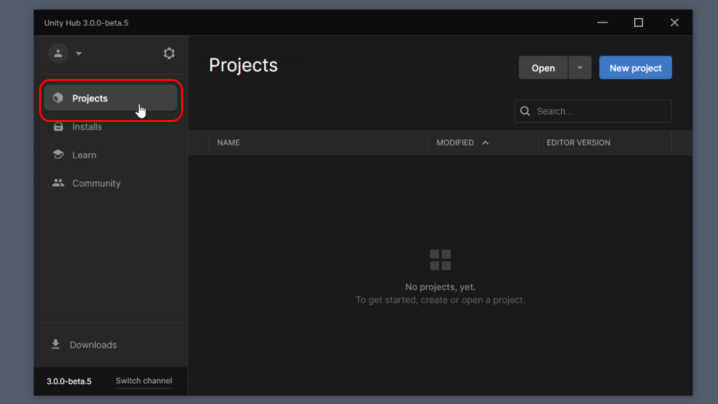Image resolution: width=718 pixels, height=404 pixels.
Task: Click the Learn graduation cap icon
Action: pyautogui.click(x=58, y=154)
